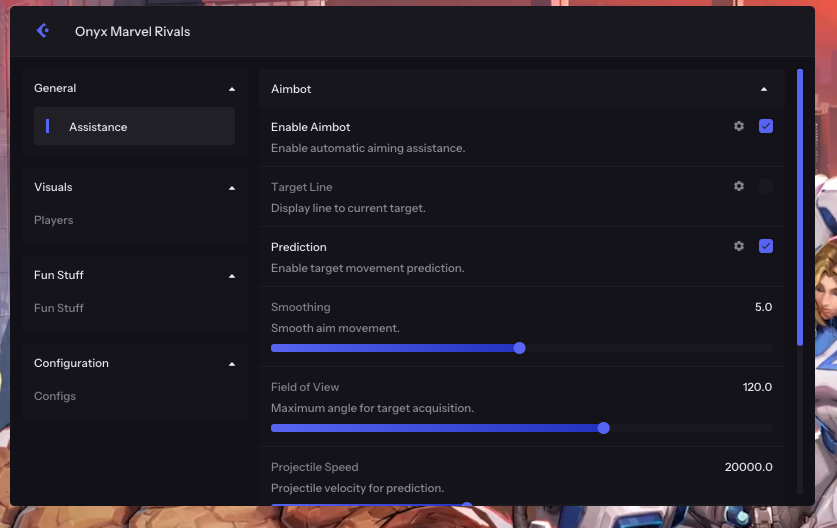Click the vertical scrollbar thumb
This screenshot has height=528, width=837.
click(800, 207)
